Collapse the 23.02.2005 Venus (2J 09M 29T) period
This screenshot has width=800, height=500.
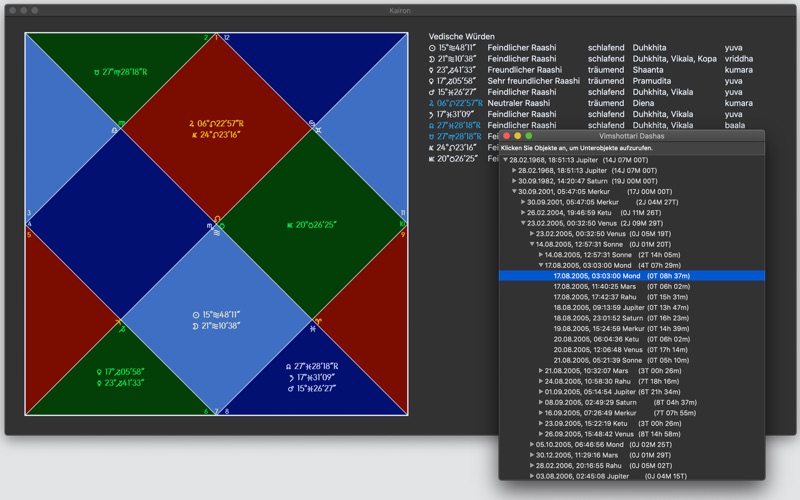click(523, 223)
